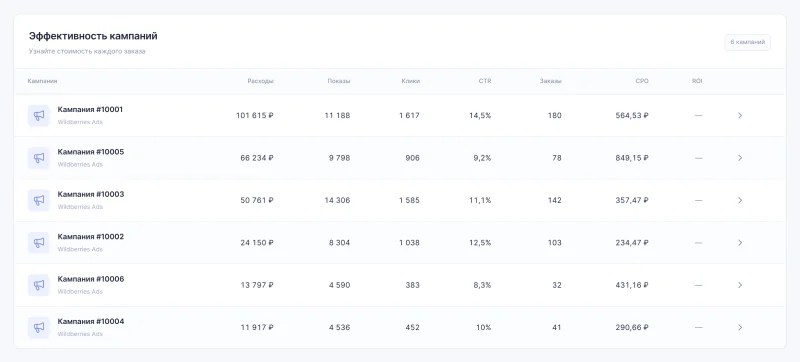This screenshot has height=362, width=800.
Task: Click the megaphone icon for Кампания #10005
Action: pyautogui.click(x=39, y=158)
